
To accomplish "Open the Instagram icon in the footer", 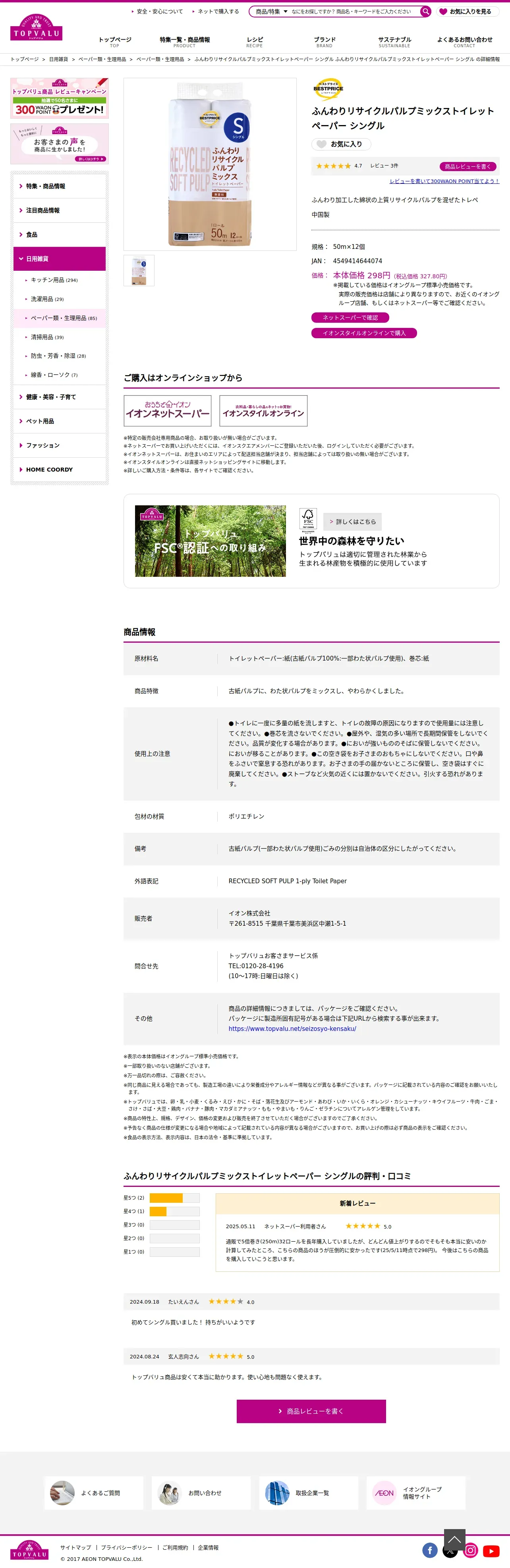I will 470,1551.
